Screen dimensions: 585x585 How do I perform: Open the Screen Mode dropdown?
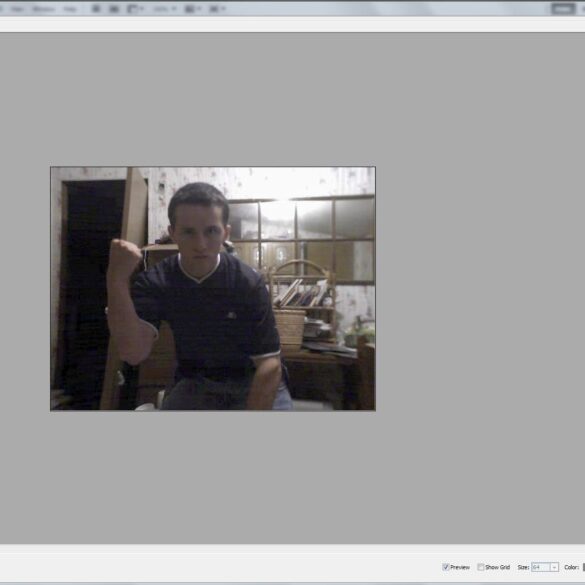[217, 9]
